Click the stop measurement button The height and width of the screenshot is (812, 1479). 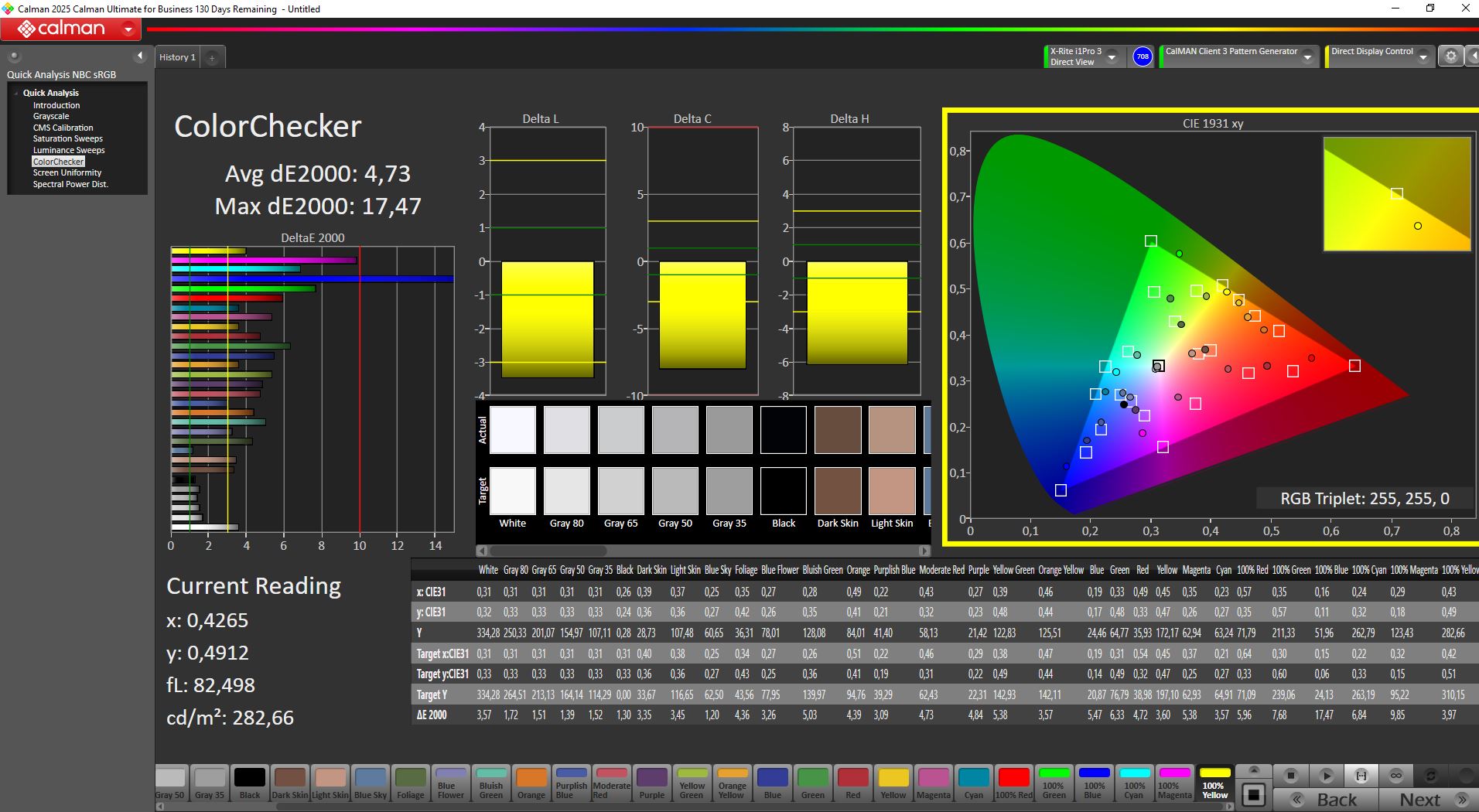(x=1290, y=775)
